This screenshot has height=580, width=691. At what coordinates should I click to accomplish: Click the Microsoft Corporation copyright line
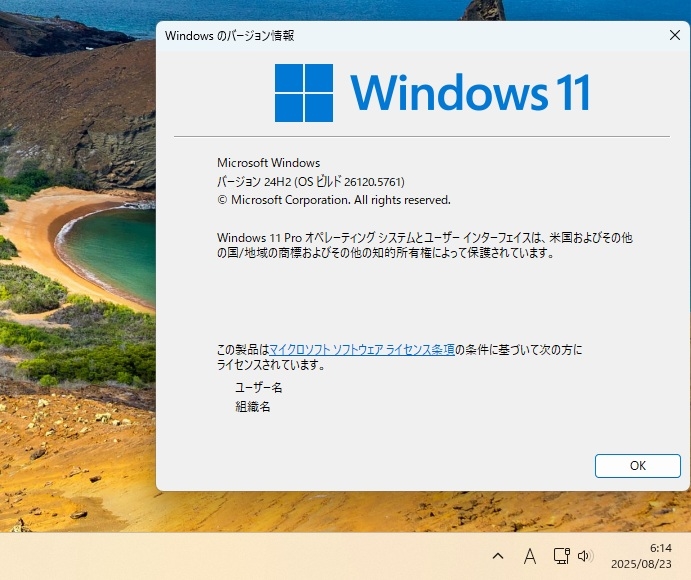(334, 200)
